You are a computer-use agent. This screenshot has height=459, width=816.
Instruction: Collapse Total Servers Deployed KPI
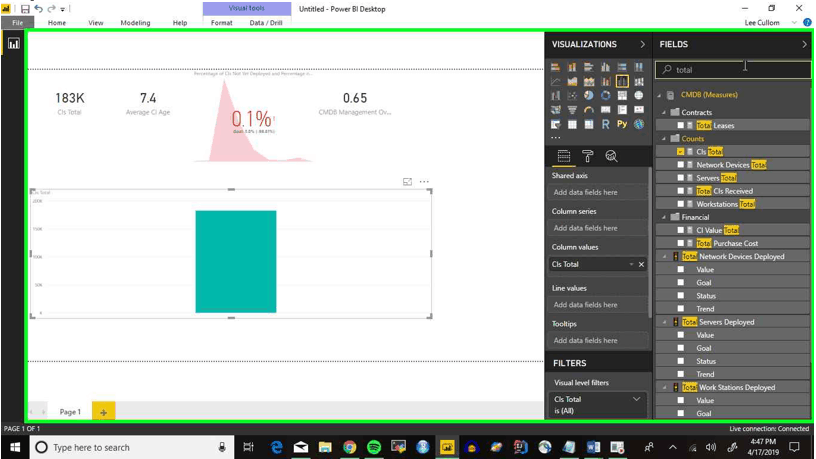pyautogui.click(x=664, y=322)
